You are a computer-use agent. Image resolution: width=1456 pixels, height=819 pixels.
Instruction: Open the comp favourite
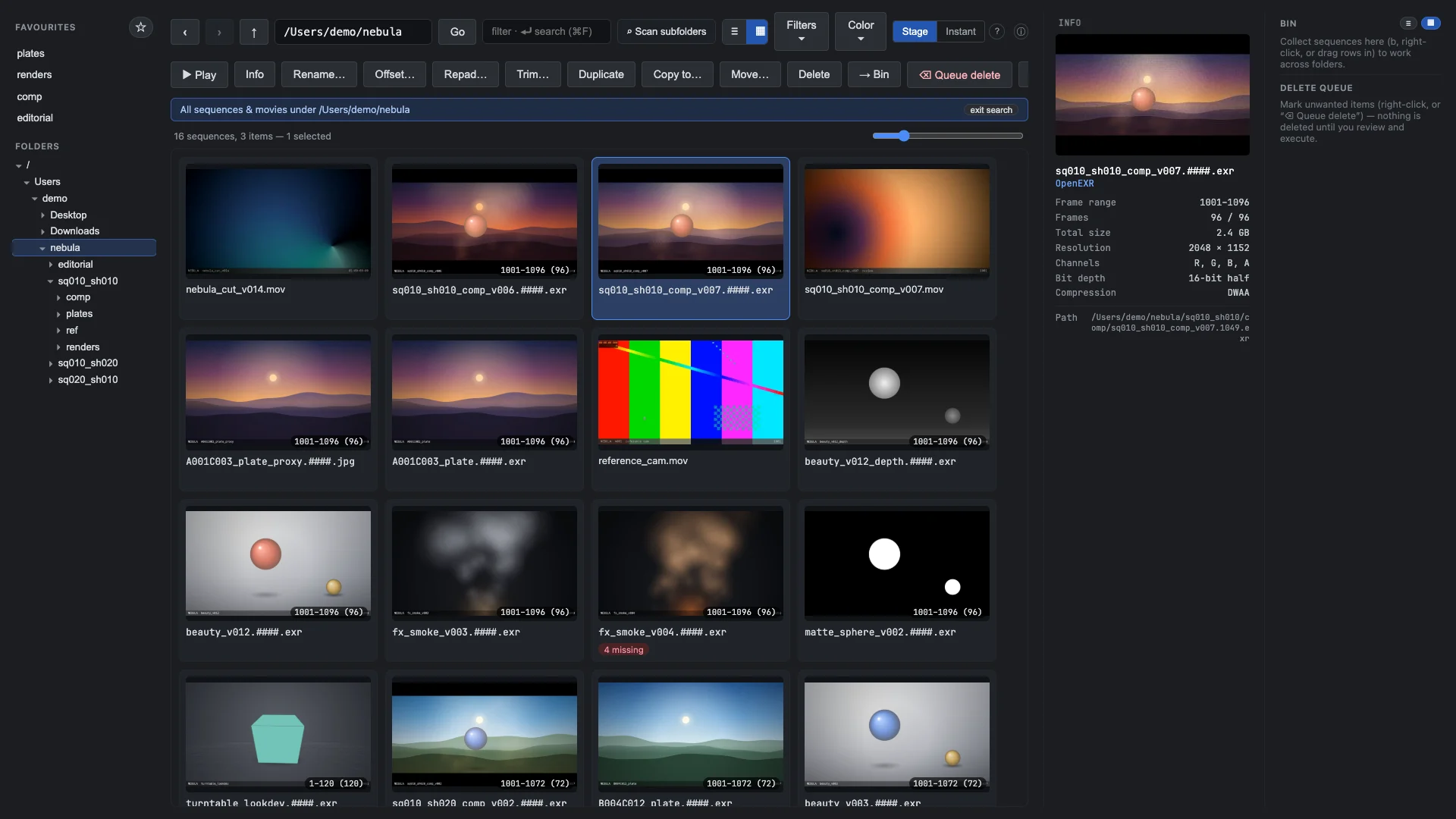[30, 97]
